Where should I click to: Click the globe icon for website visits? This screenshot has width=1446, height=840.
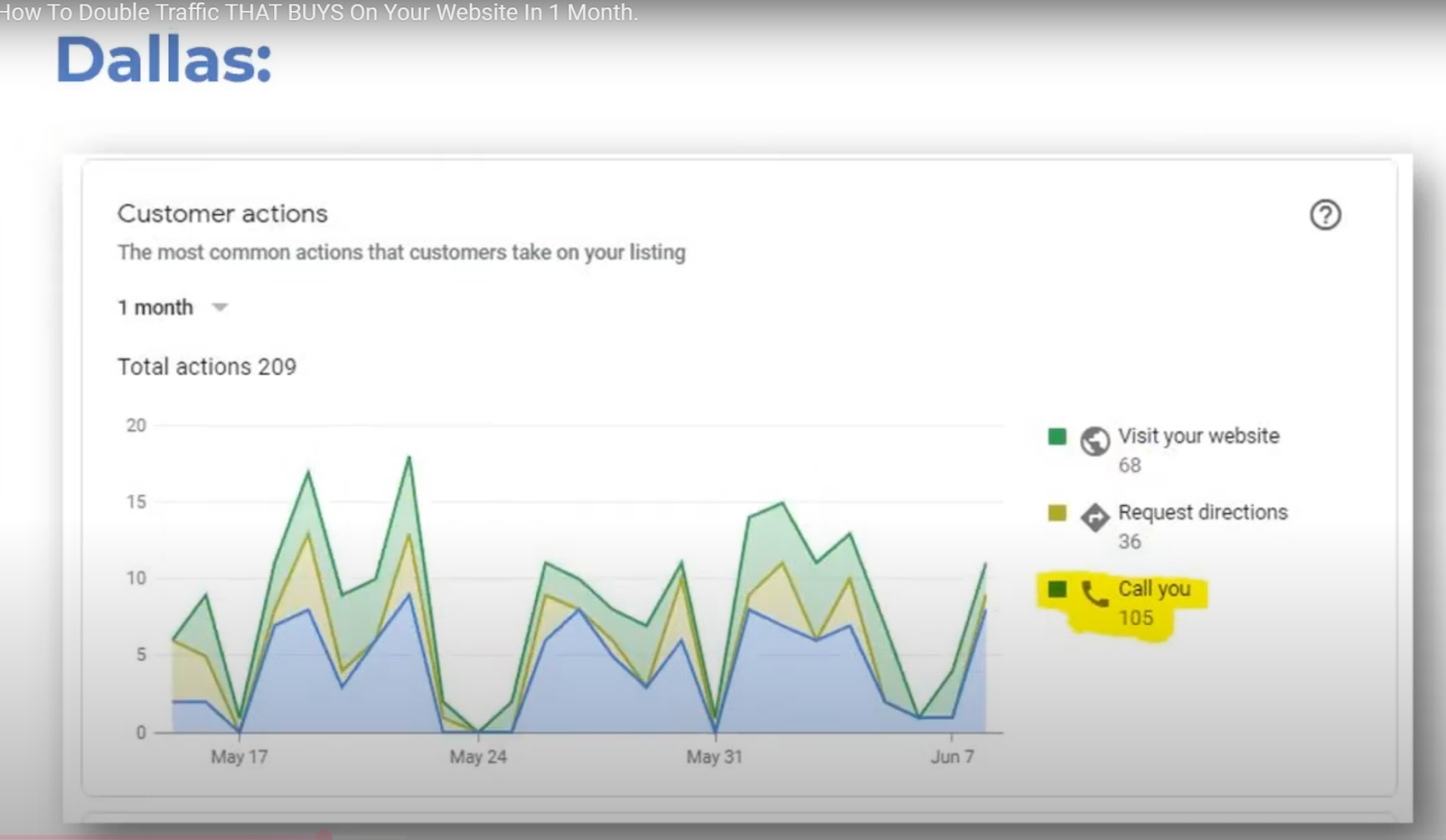pos(1094,441)
